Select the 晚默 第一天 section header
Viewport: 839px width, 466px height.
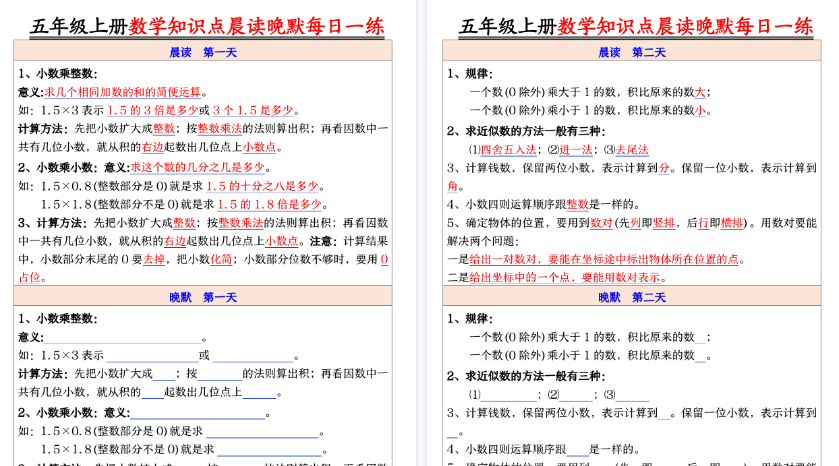point(203,297)
